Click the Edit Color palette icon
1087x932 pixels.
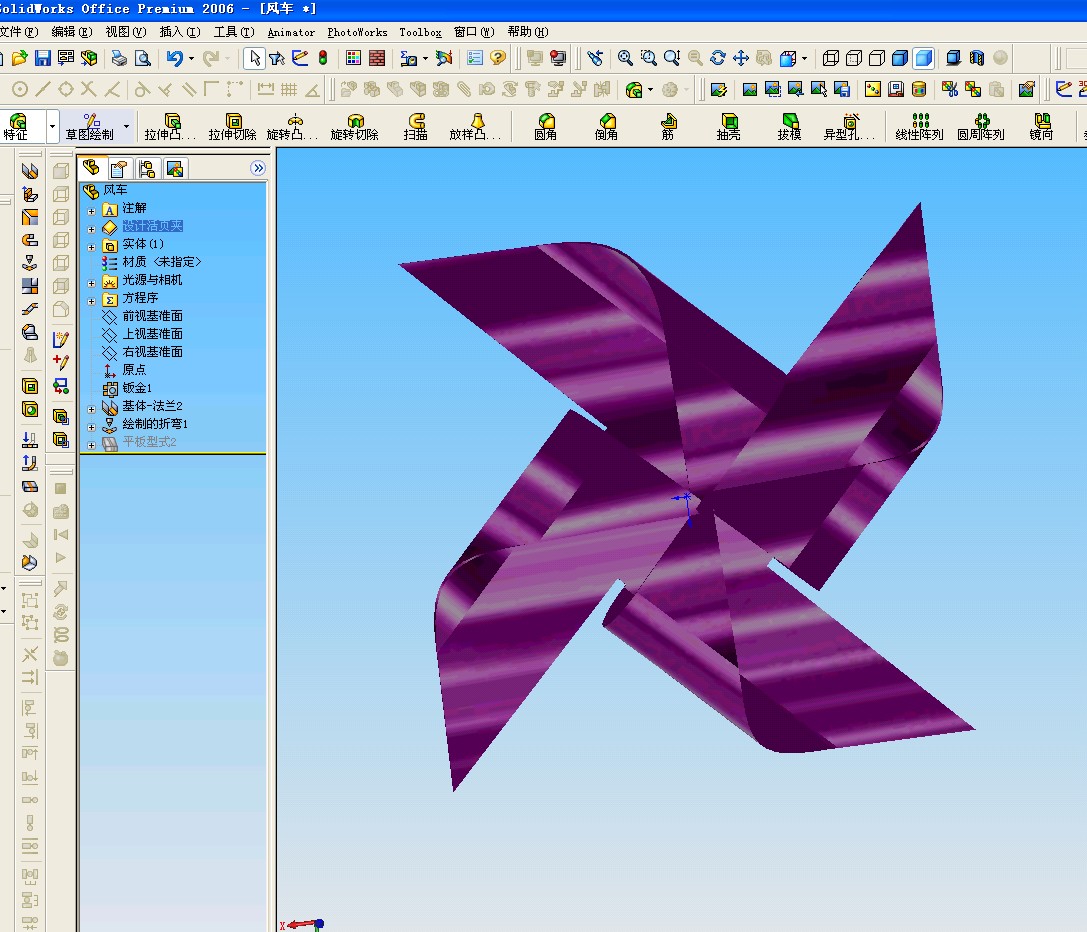point(354,58)
